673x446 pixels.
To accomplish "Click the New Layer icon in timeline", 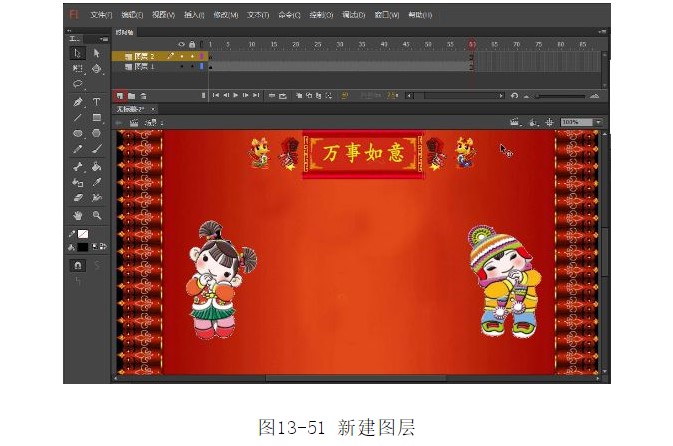I will 120,95.
